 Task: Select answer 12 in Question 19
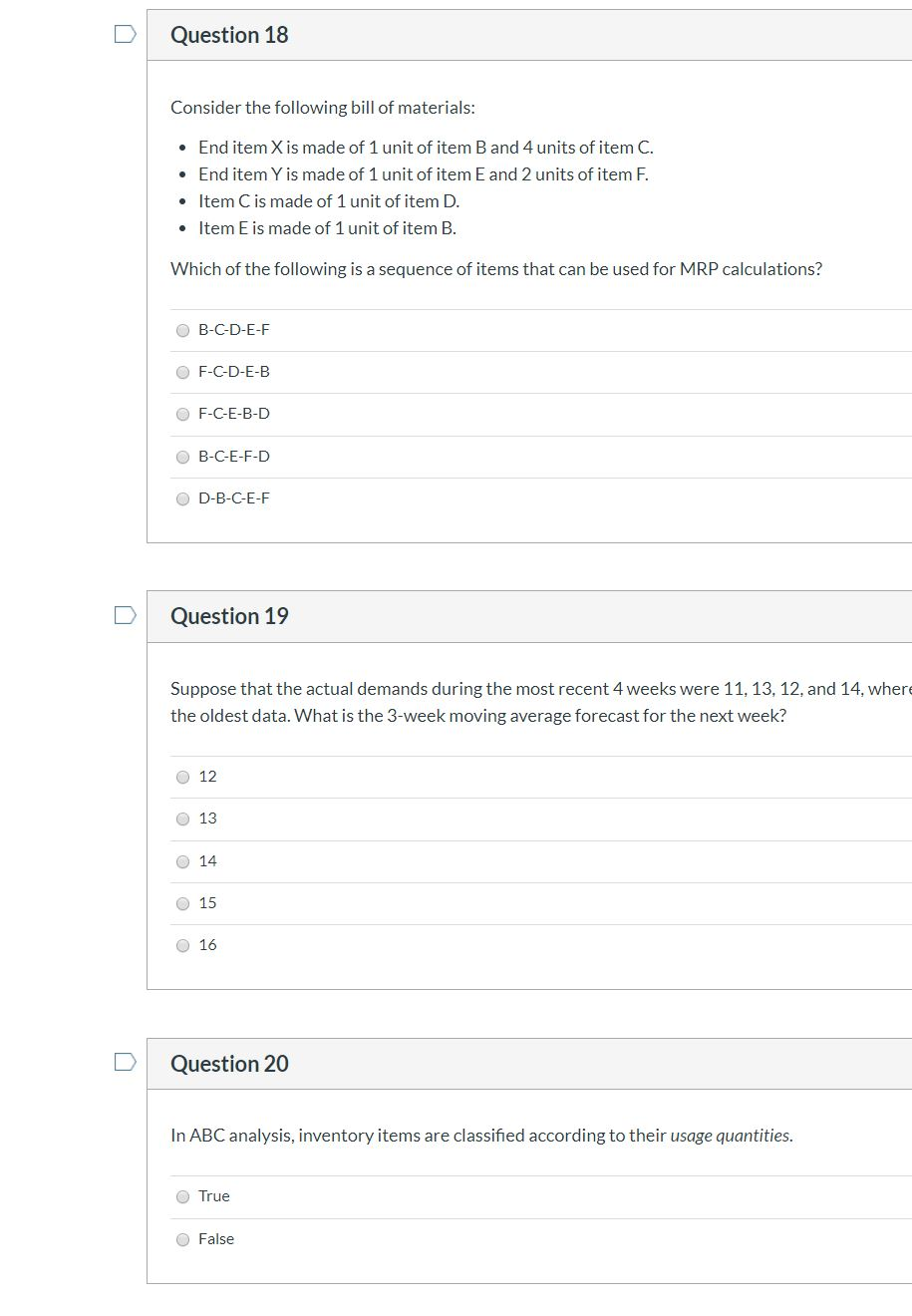182,776
